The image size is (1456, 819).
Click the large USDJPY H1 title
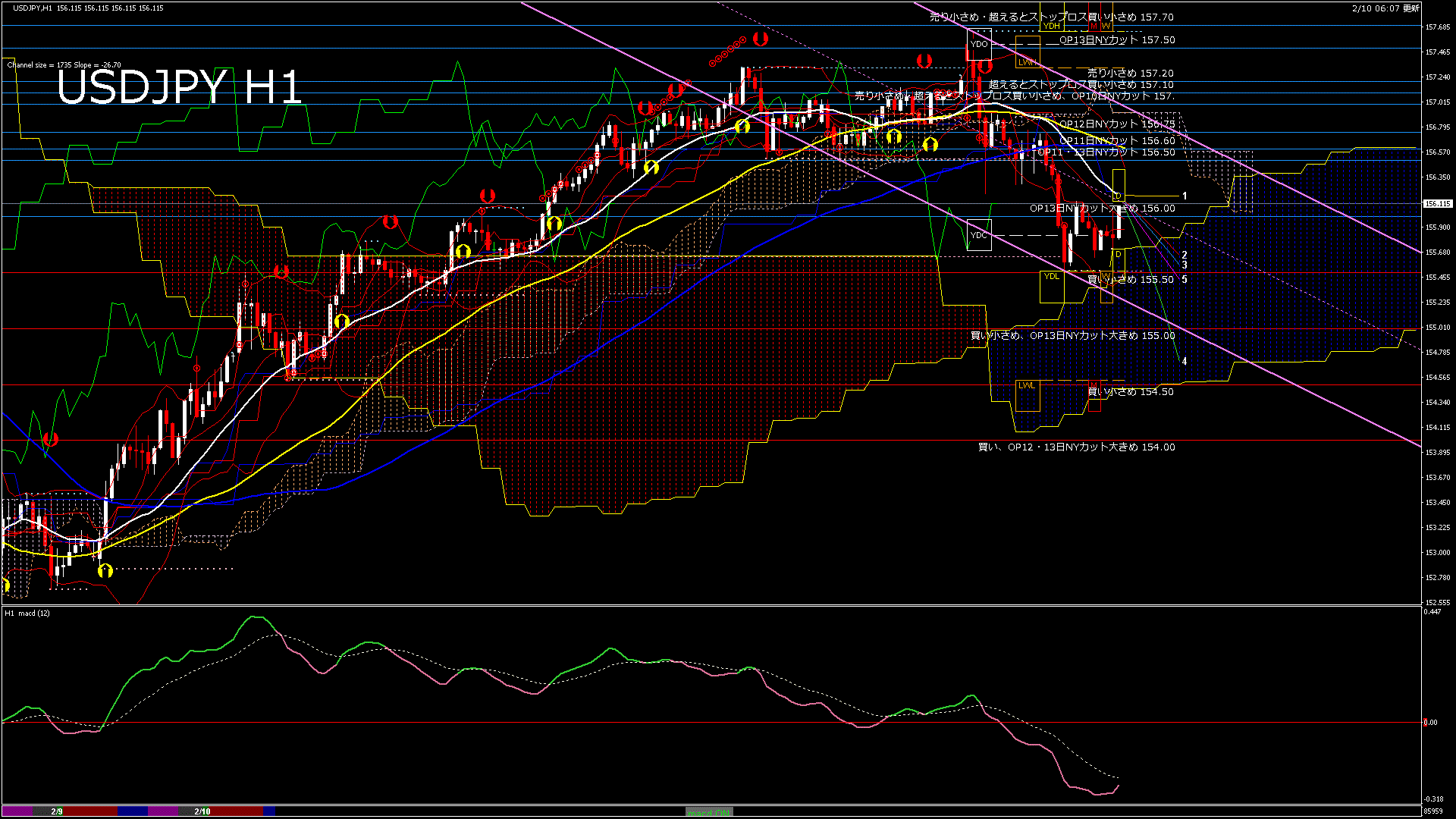pos(180,87)
